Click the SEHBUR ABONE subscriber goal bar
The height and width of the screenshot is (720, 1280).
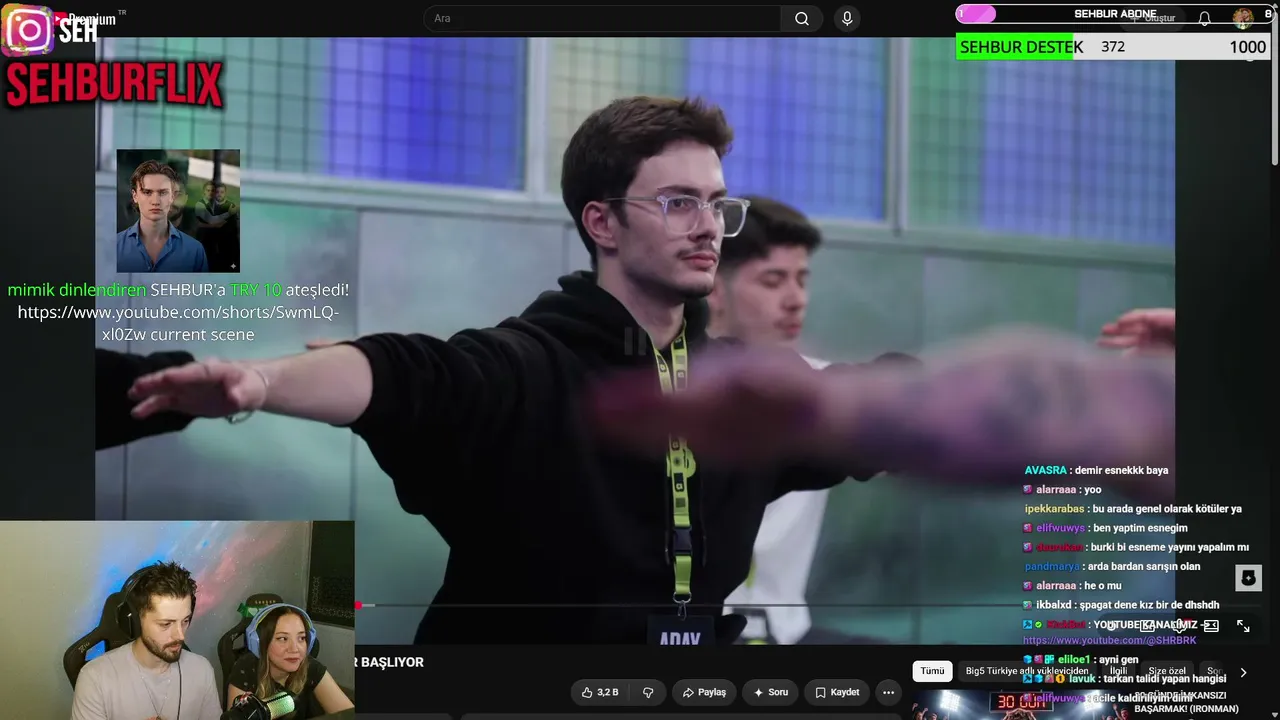point(1113,14)
